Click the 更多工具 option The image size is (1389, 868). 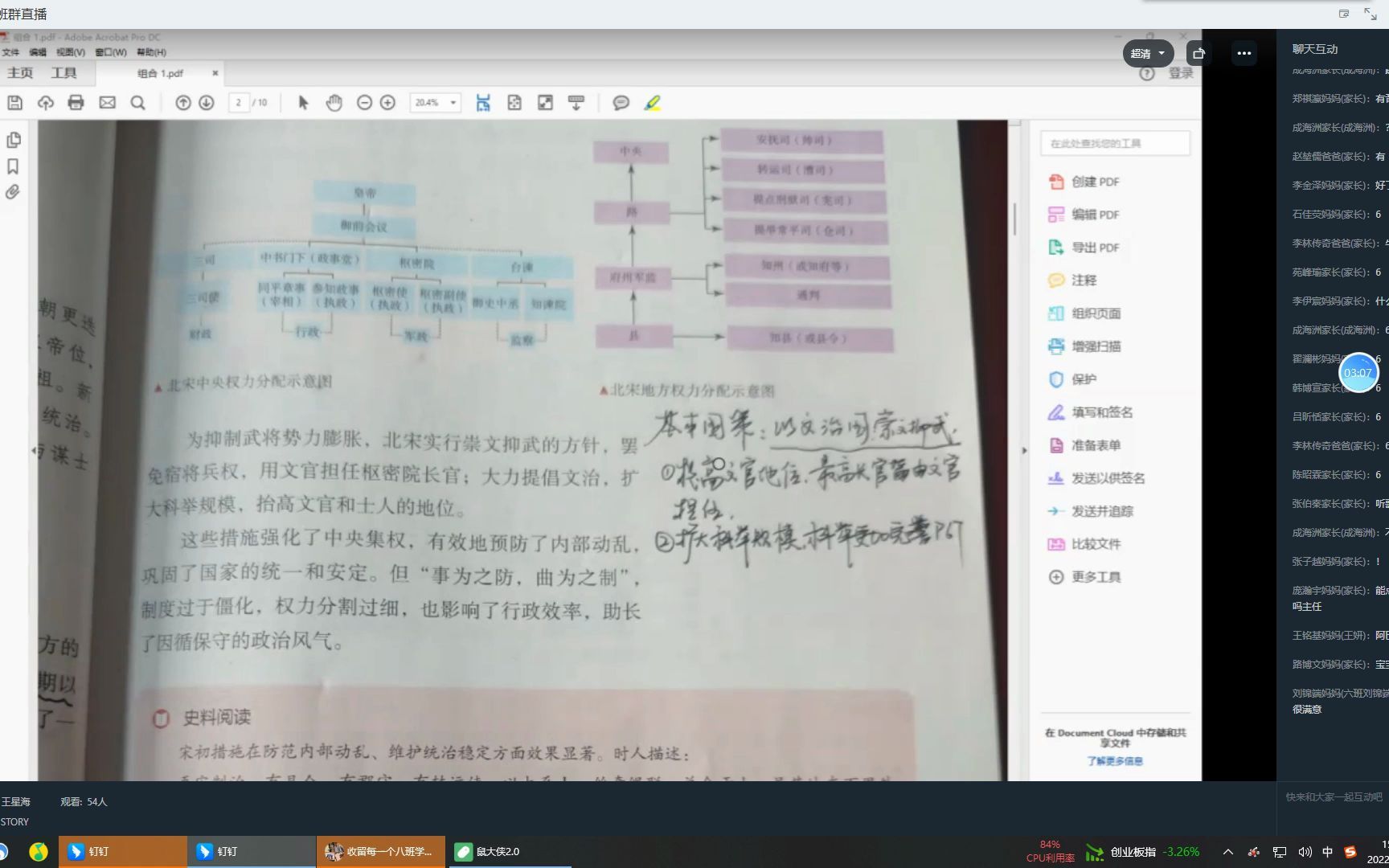[1084, 577]
